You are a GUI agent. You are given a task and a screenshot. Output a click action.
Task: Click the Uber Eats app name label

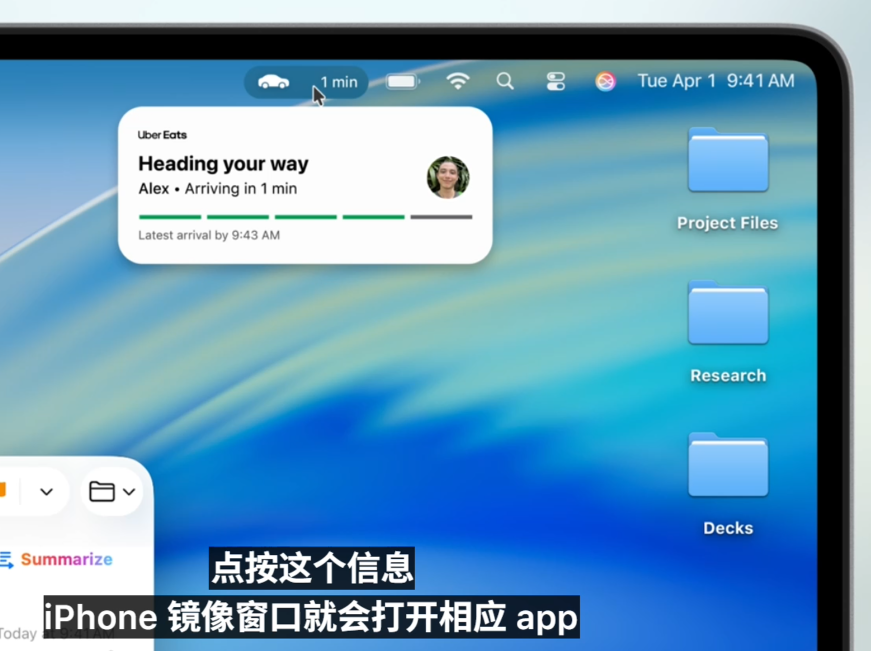tap(162, 135)
